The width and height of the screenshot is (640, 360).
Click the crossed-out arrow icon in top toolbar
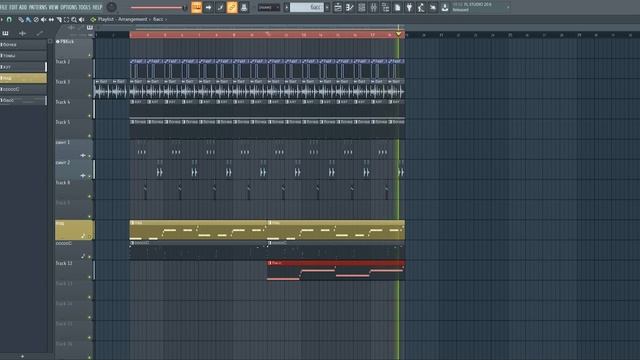click(433, 7)
